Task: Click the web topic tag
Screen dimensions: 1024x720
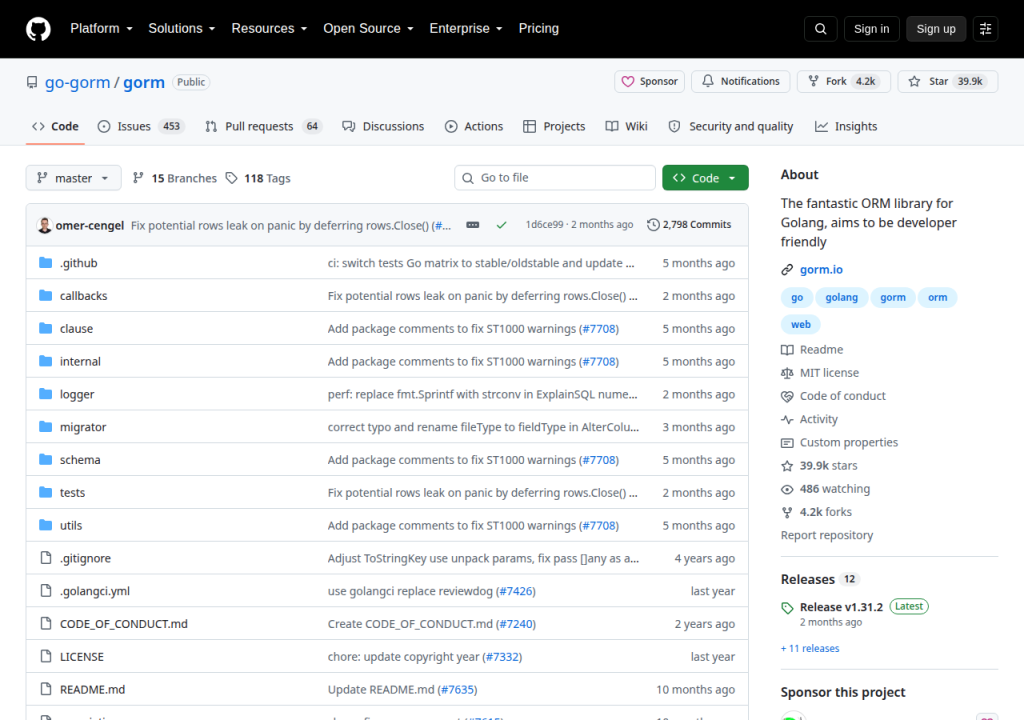Action: click(x=801, y=325)
